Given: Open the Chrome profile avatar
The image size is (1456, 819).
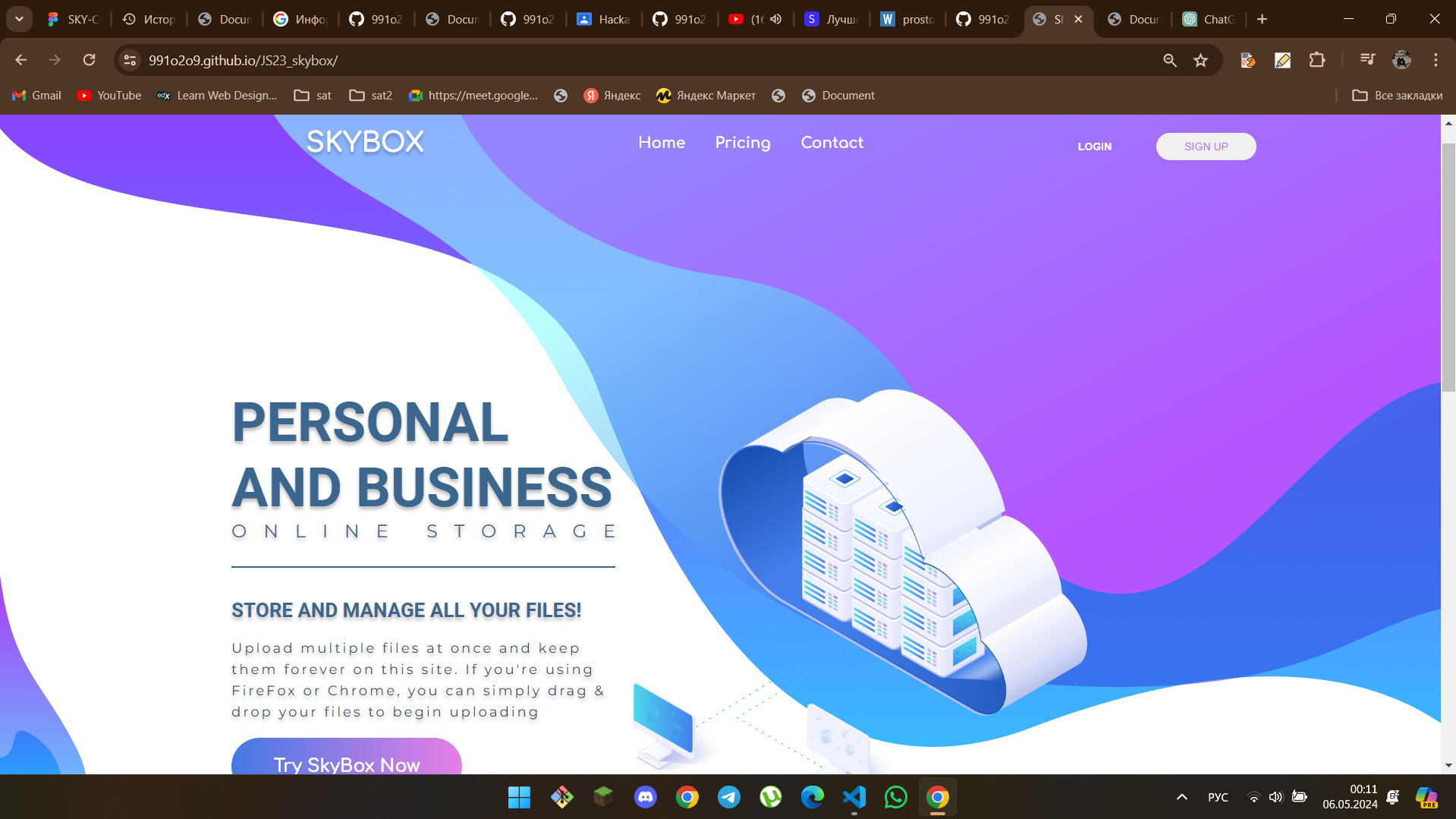Looking at the screenshot, I should (x=1401, y=60).
